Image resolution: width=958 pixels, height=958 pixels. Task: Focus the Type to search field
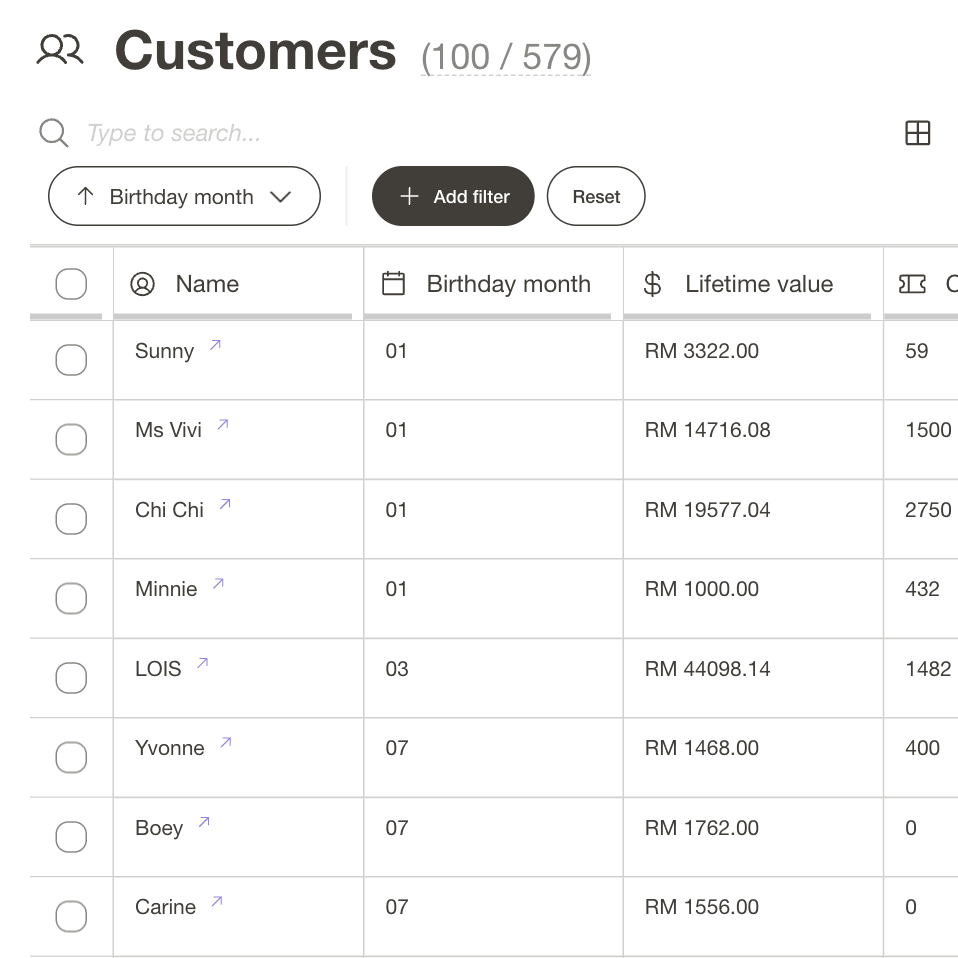pos(174,133)
